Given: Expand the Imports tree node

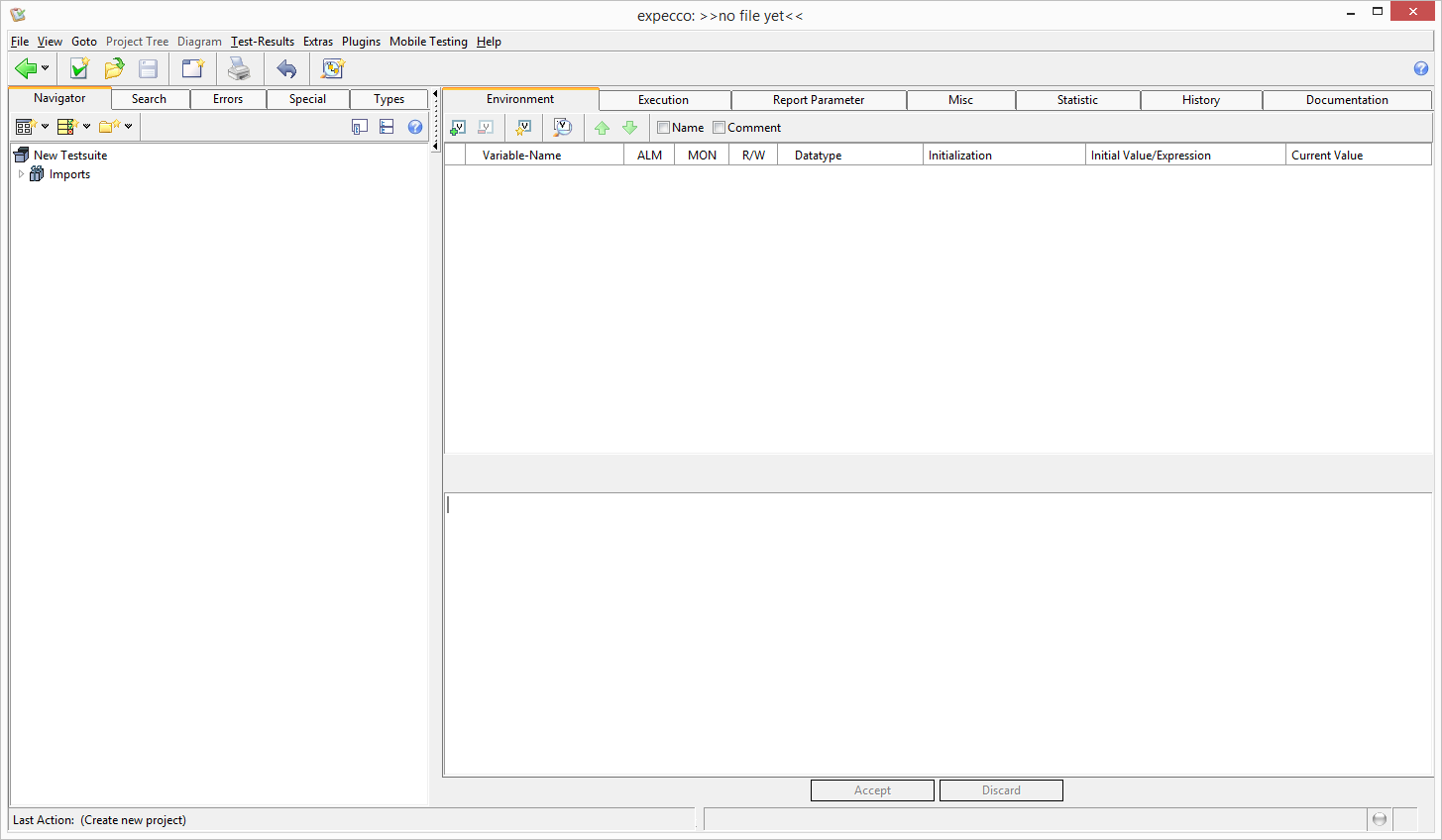Looking at the screenshot, I should 21,174.
